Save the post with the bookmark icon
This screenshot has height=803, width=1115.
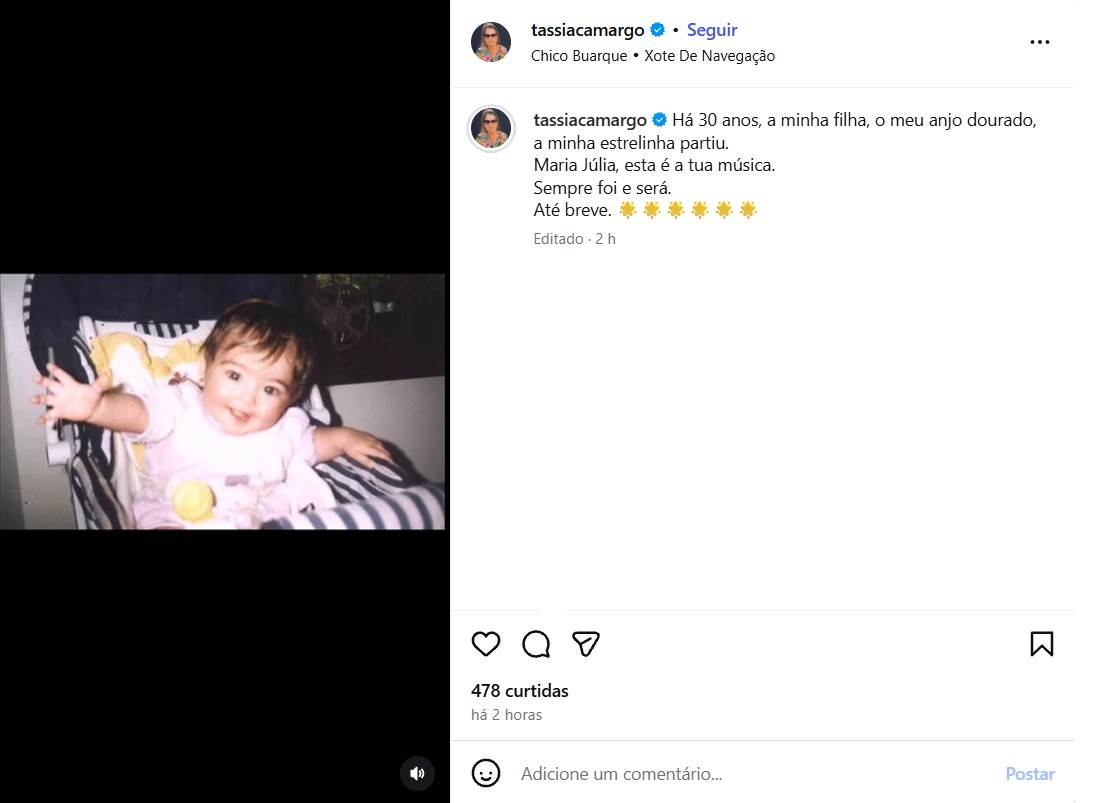click(1041, 644)
